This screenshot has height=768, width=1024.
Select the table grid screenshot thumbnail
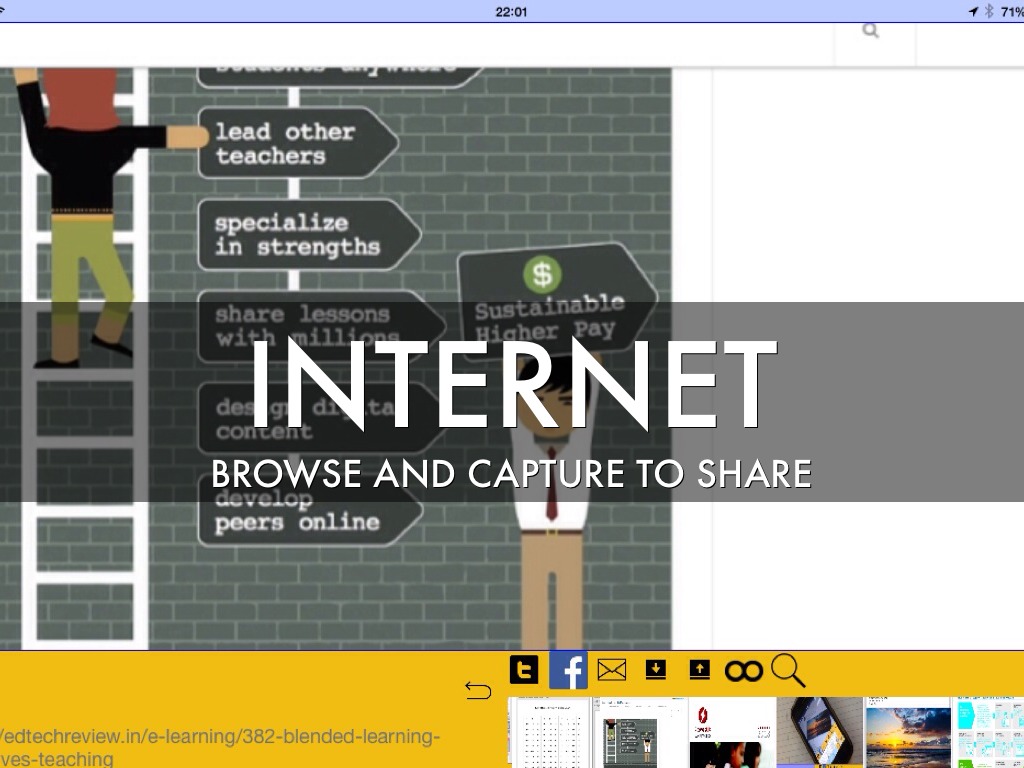click(549, 732)
